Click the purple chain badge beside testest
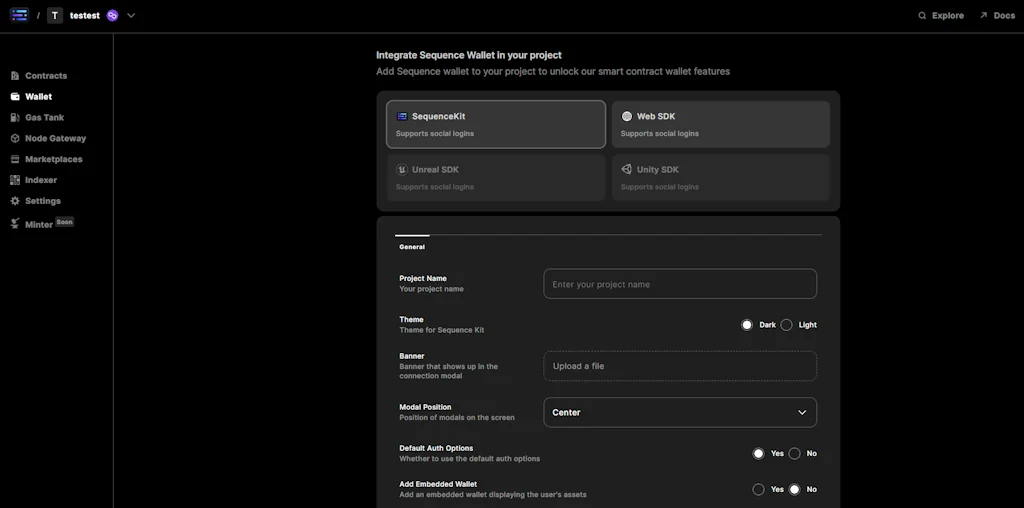Screen dimensions: 1024x508 pyautogui.click(x=112, y=16)
